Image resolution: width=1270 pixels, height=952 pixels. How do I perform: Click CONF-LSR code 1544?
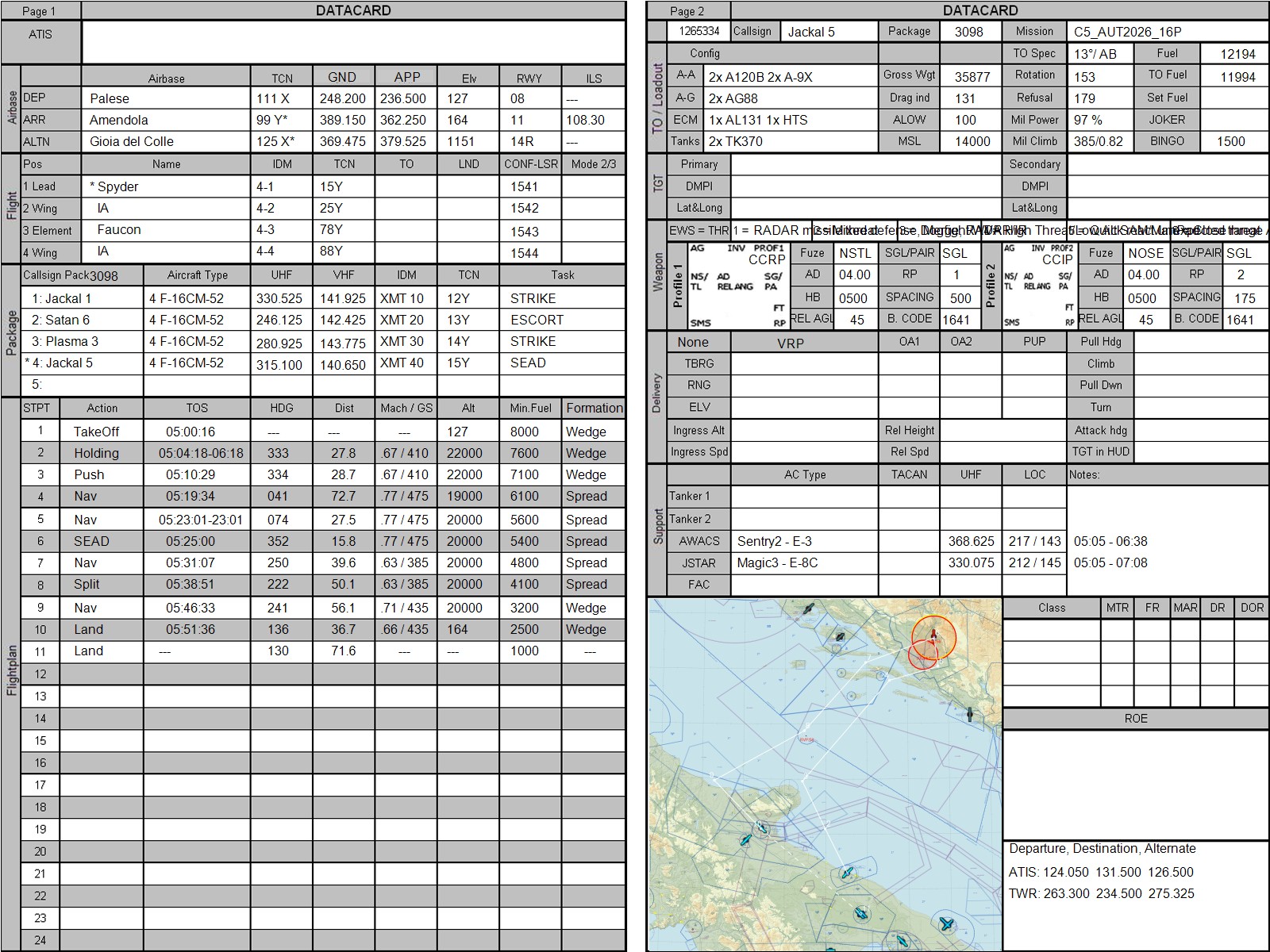tap(530, 253)
